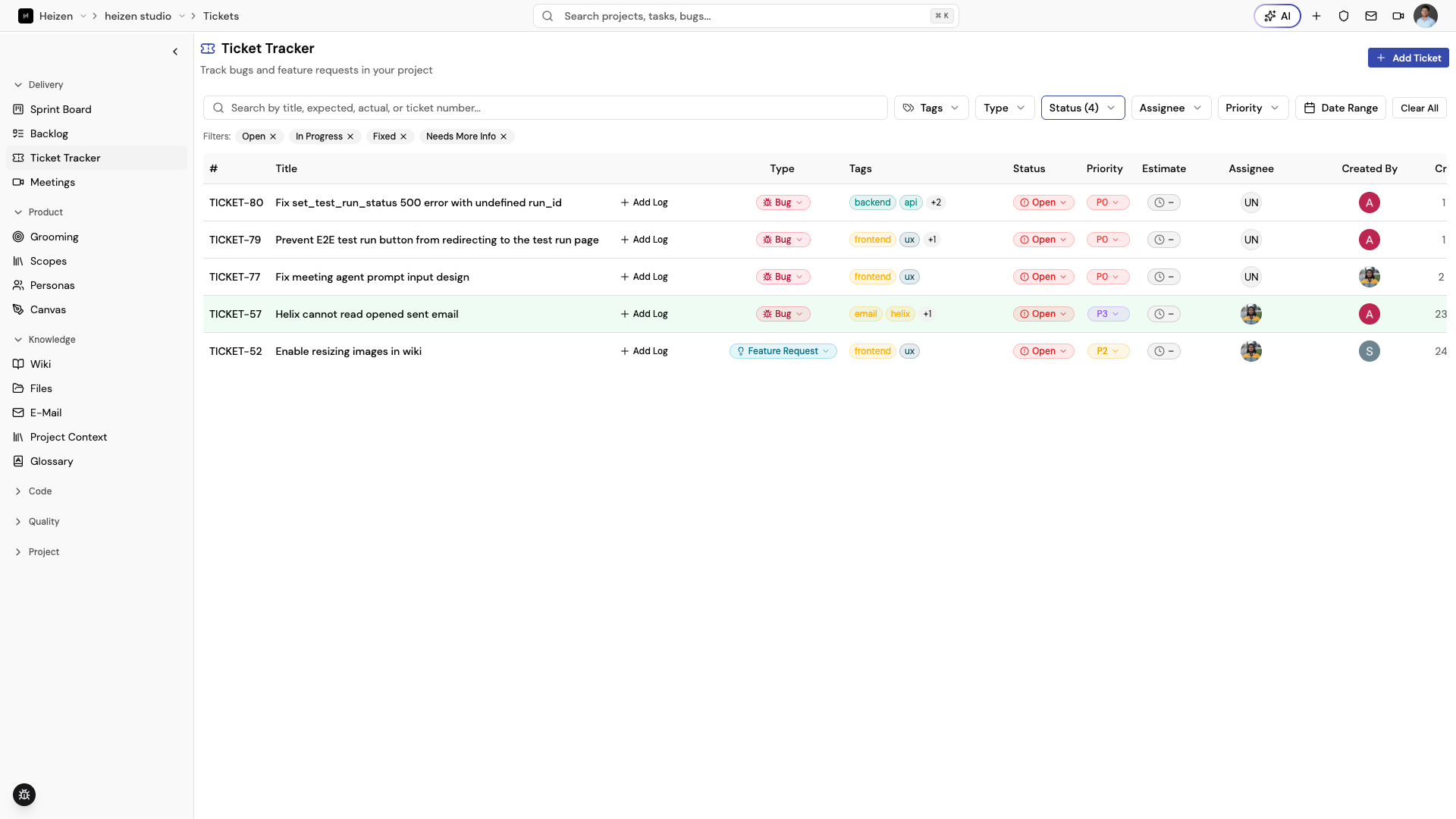Add Log for TICKET-52
Viewport: 1456px width, 819px height.
[x=644, y=351]
